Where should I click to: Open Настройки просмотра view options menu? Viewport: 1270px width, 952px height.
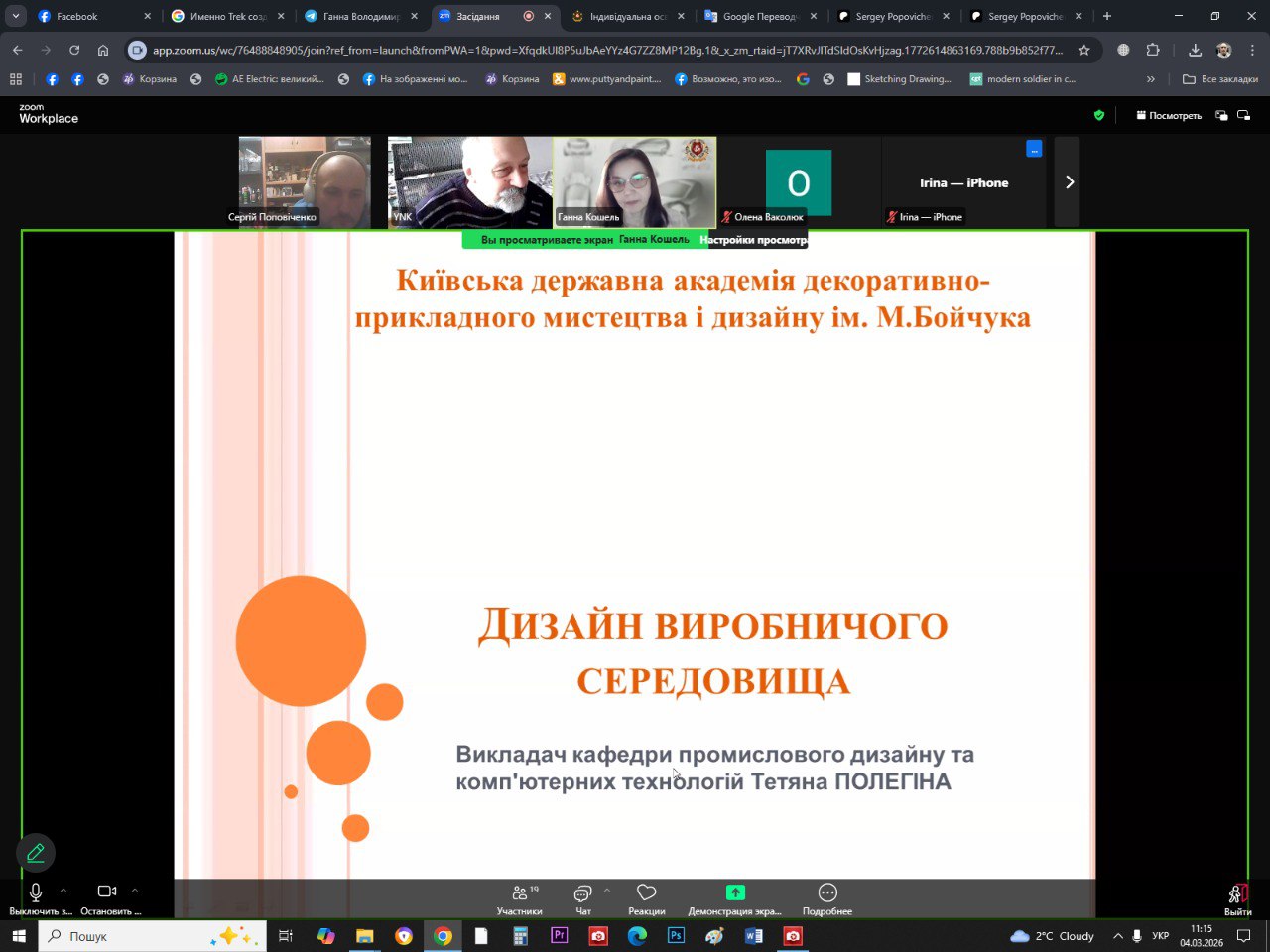pyautogui.click(x=752, y=240)
